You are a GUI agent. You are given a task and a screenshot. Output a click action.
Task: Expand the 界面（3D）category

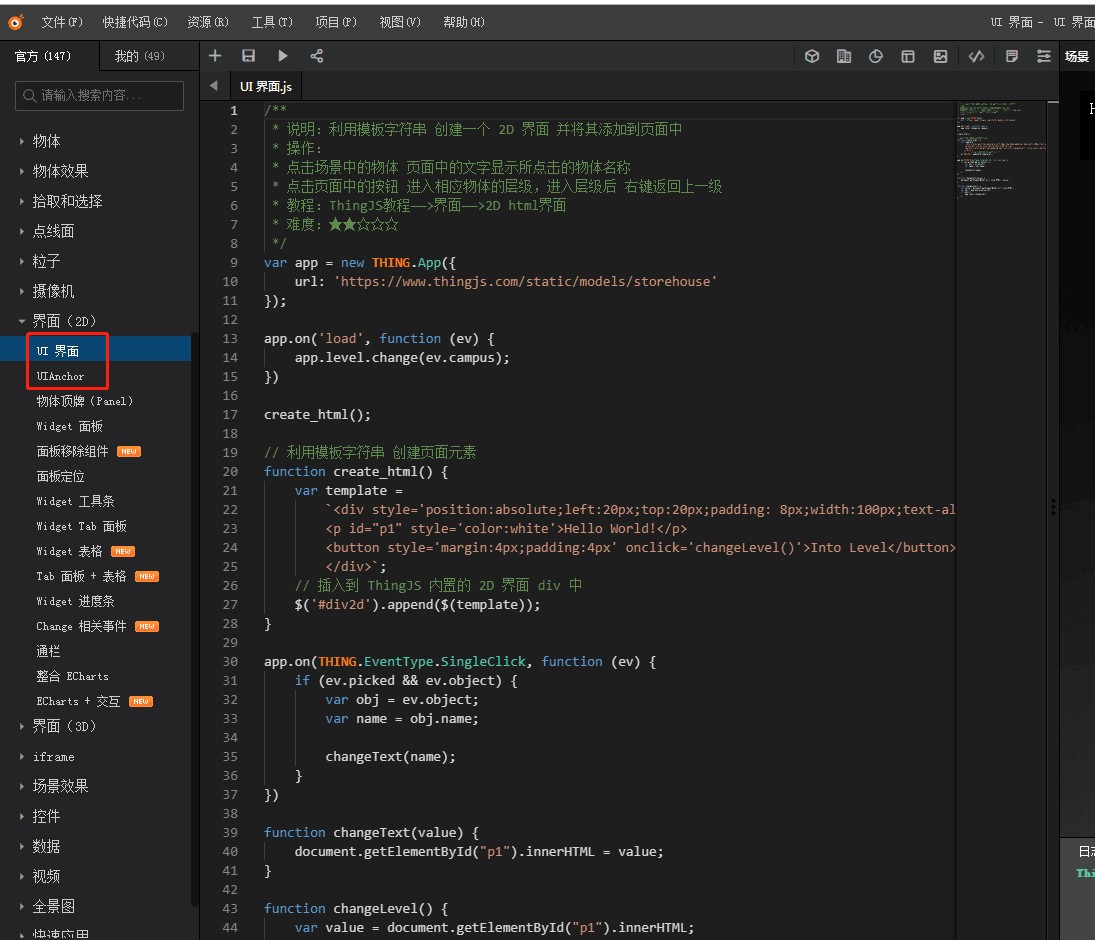click(x=64, y=726)
